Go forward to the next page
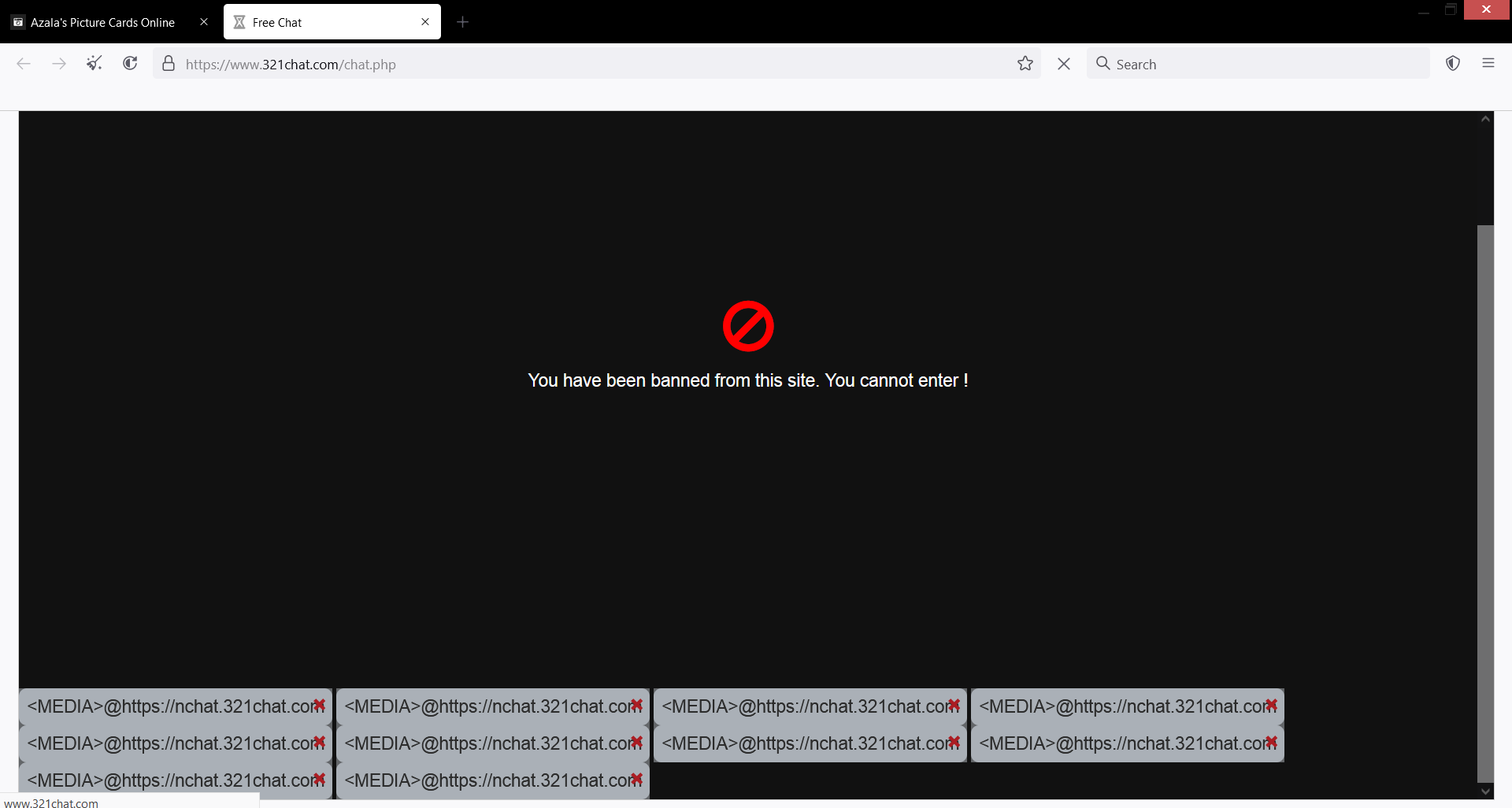Screen dimensions: 1512x808 pos(59,64)
